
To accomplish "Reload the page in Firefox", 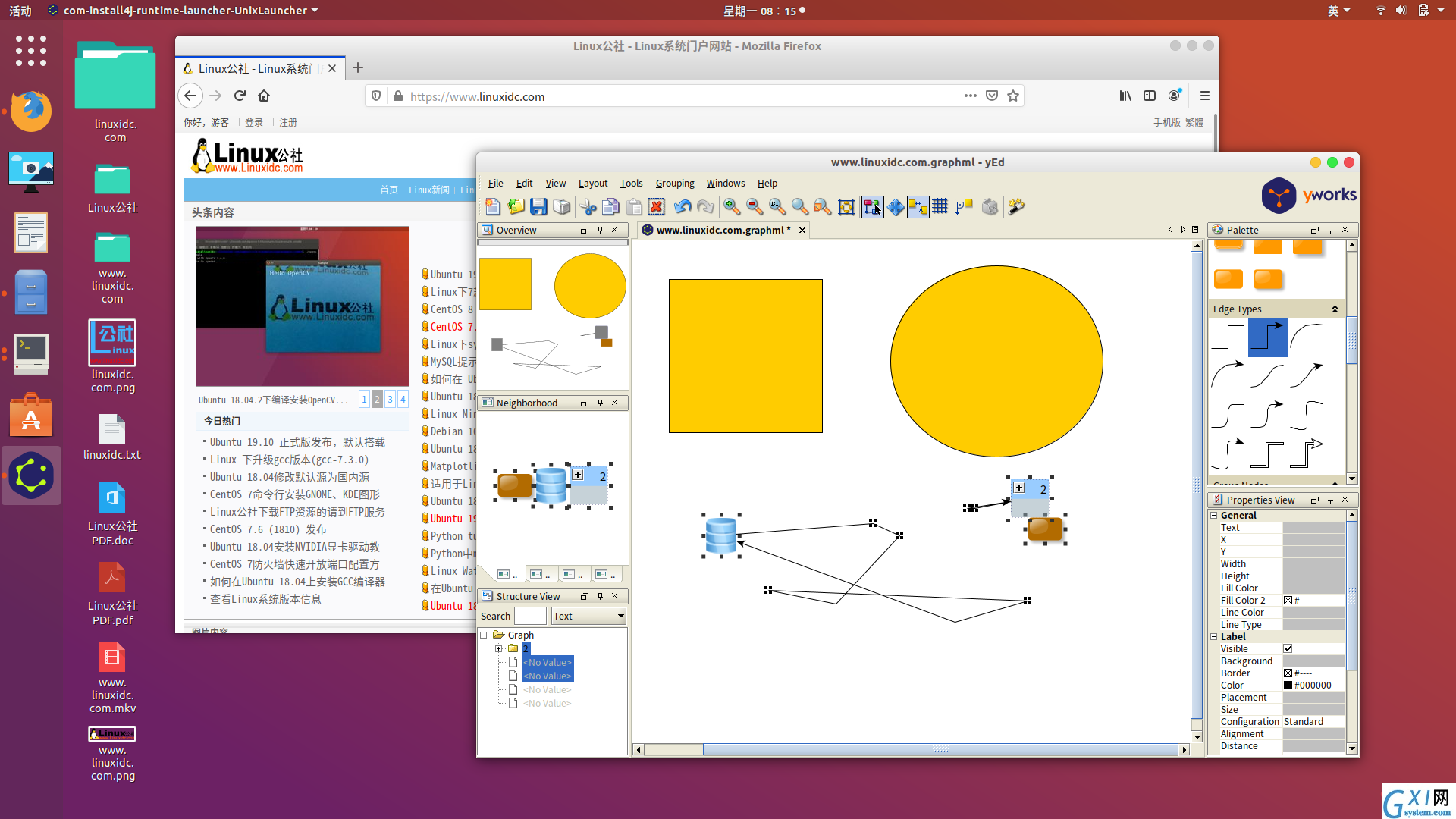I will tap(240, 96).
